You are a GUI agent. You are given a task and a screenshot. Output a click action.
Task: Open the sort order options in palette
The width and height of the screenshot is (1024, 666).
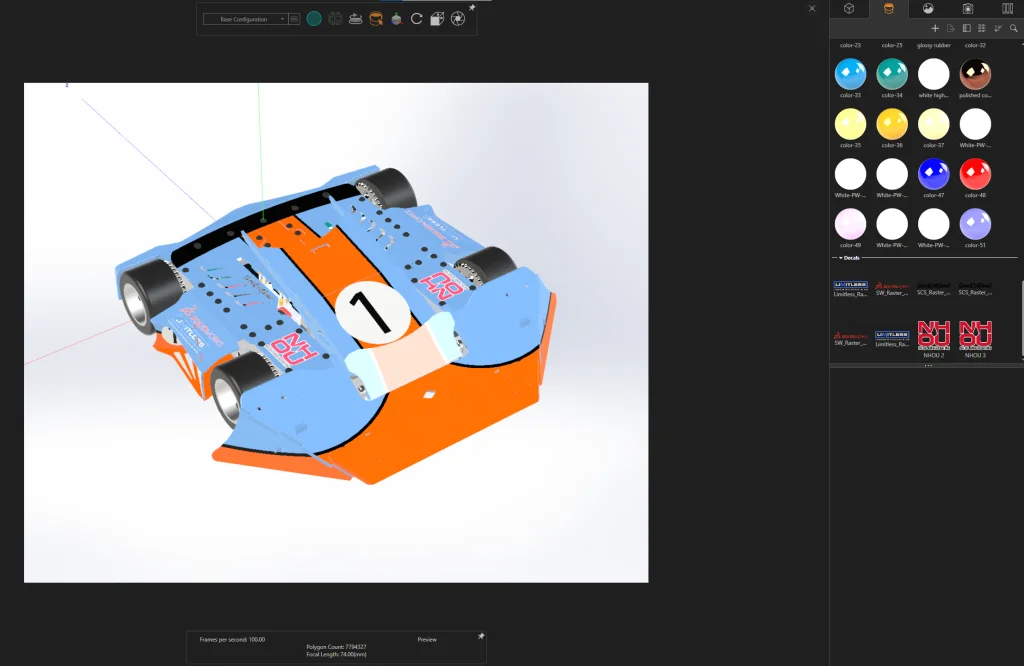coord(998,28)
